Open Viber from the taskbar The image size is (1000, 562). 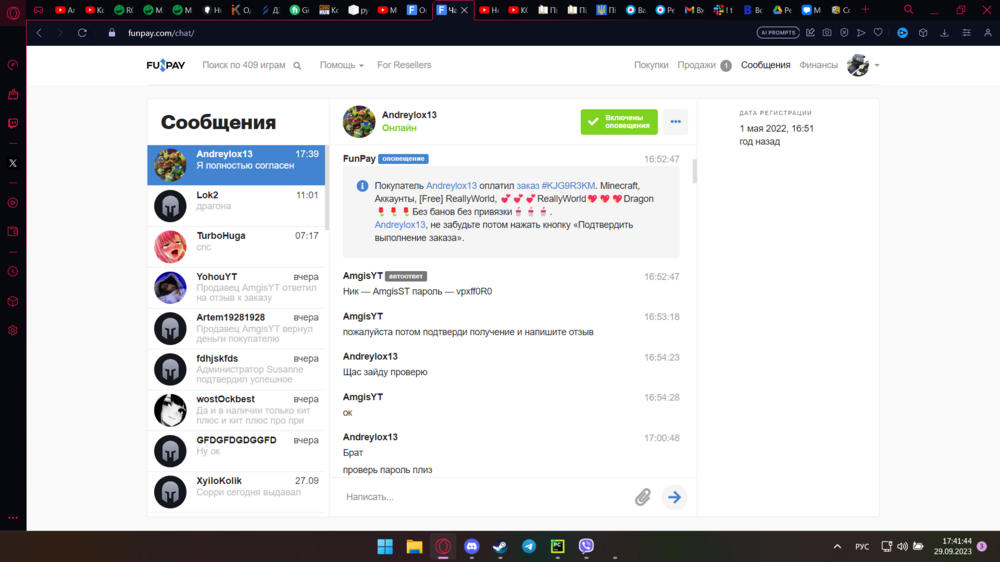pos(586,546)
